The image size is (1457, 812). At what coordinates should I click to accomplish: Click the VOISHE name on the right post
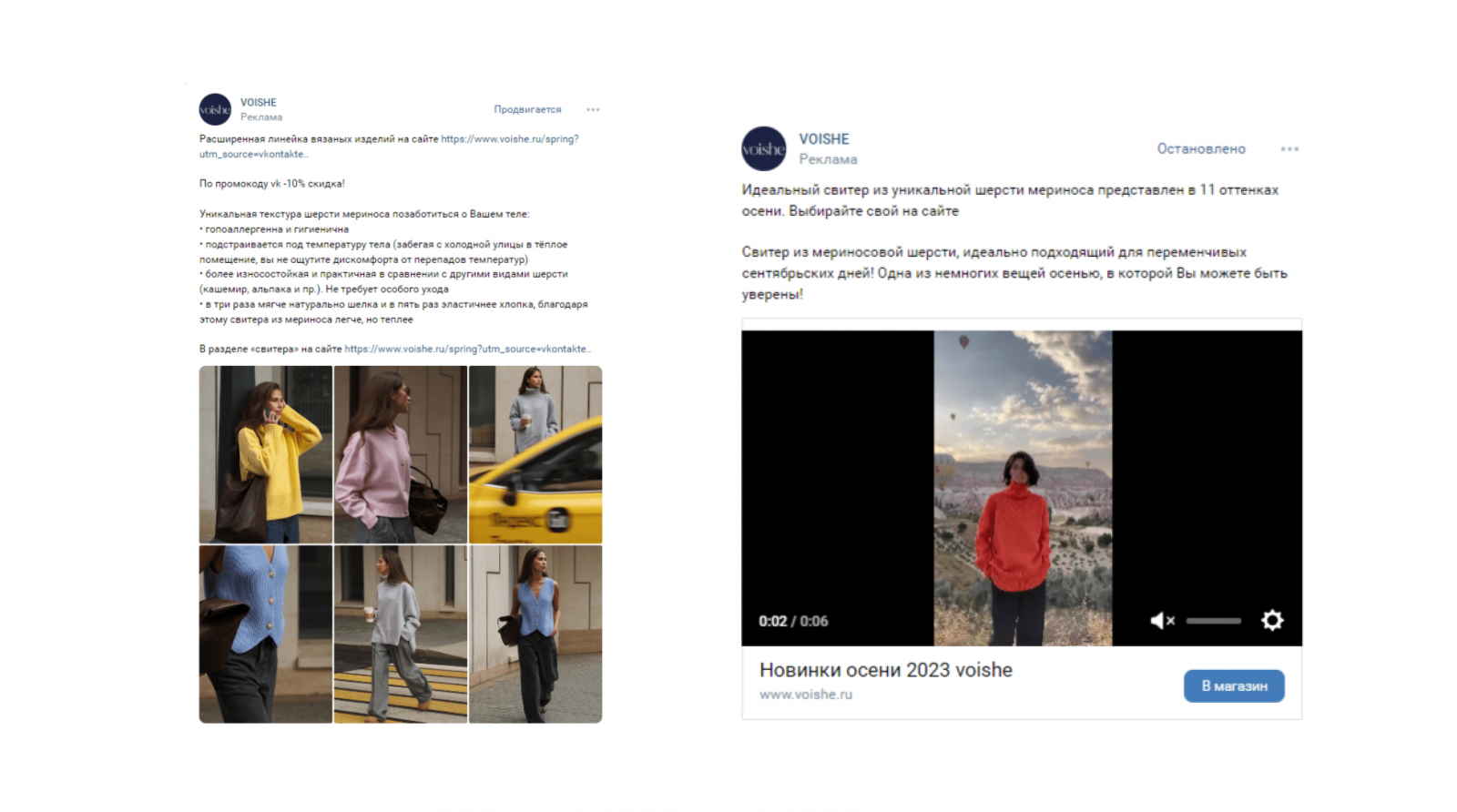824,139
